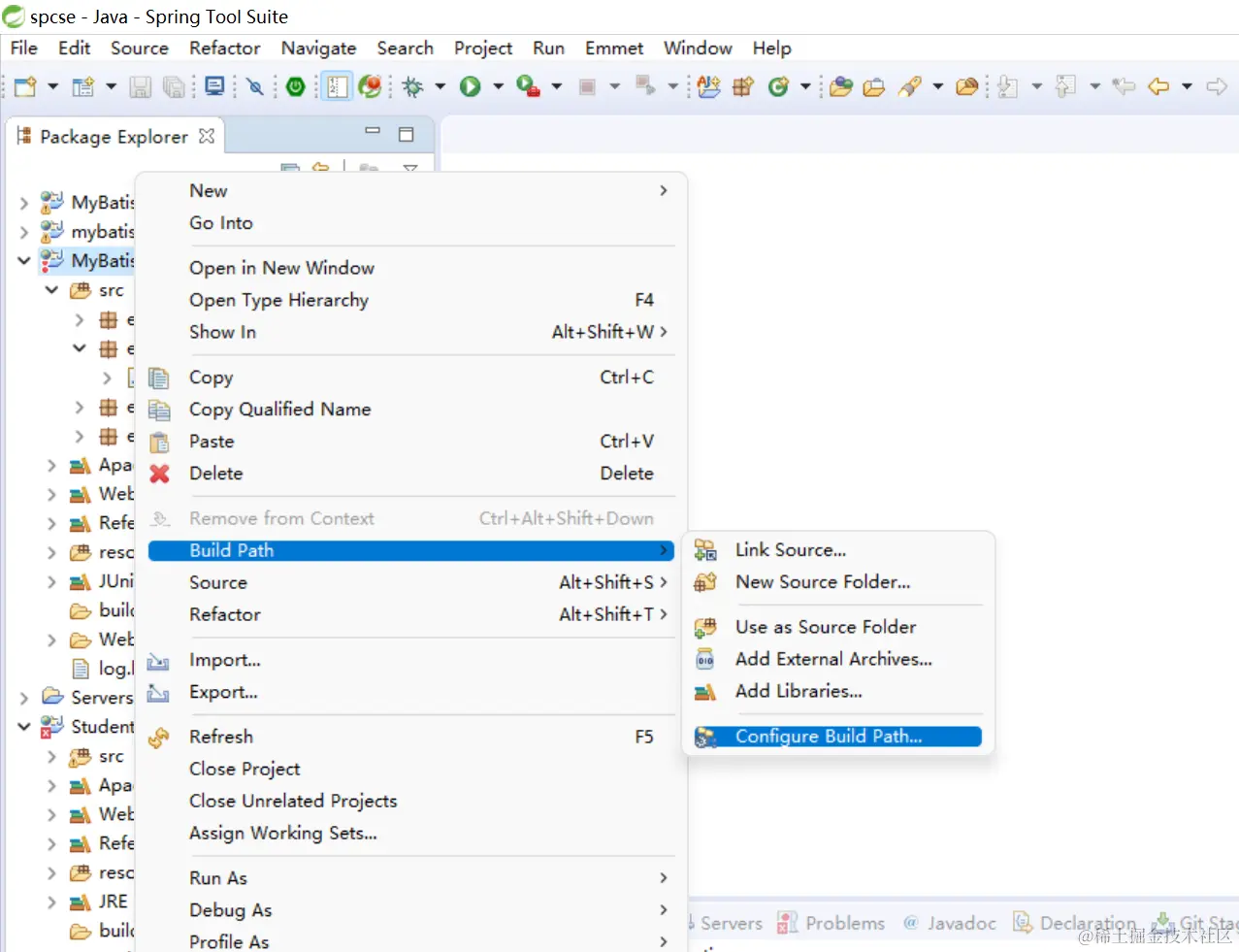The height and width of the screenshot is (952, 1239).
Task: Click the green Boot Dashboard power icon
Action: 296,86
